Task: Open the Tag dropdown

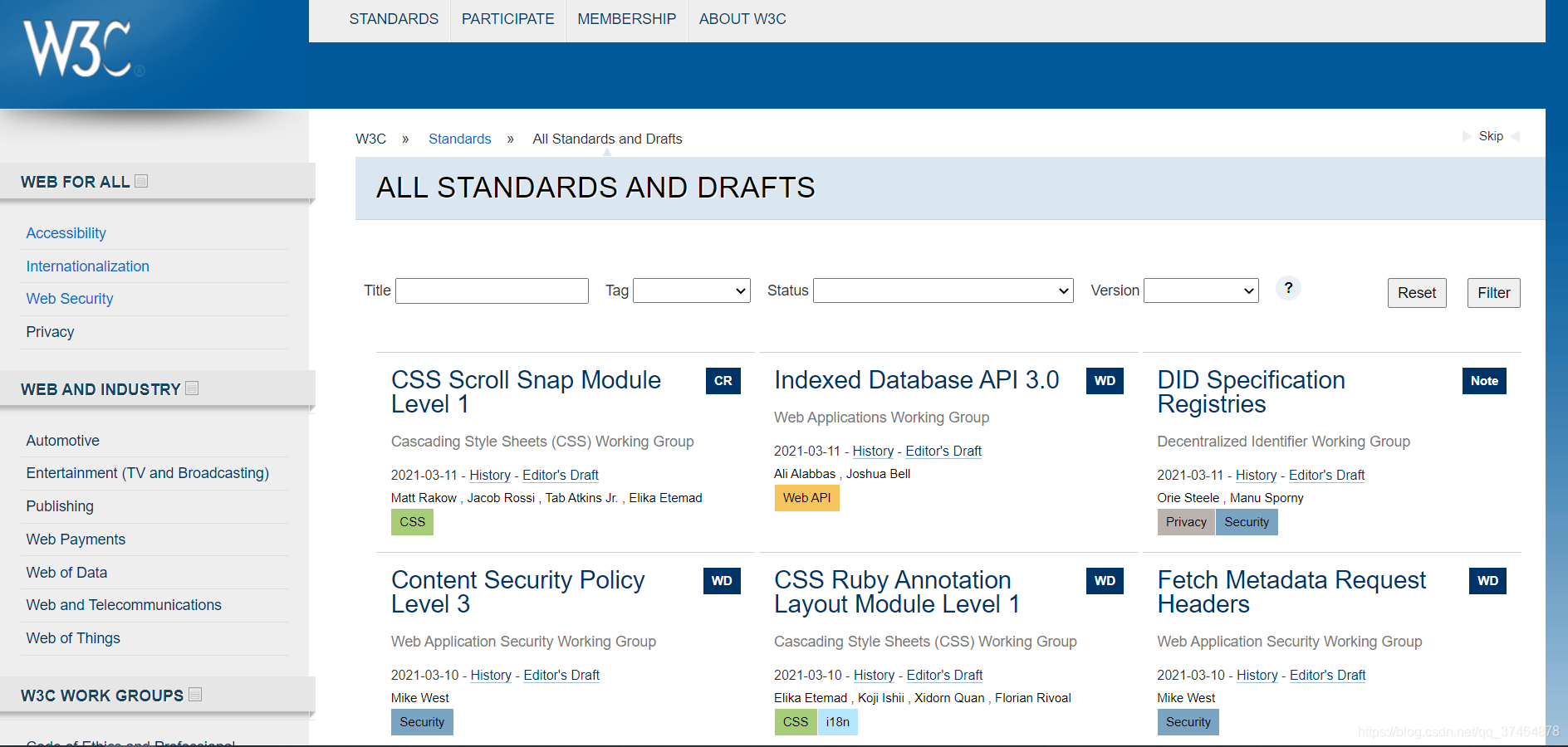Action: click(x=692, y=290)
